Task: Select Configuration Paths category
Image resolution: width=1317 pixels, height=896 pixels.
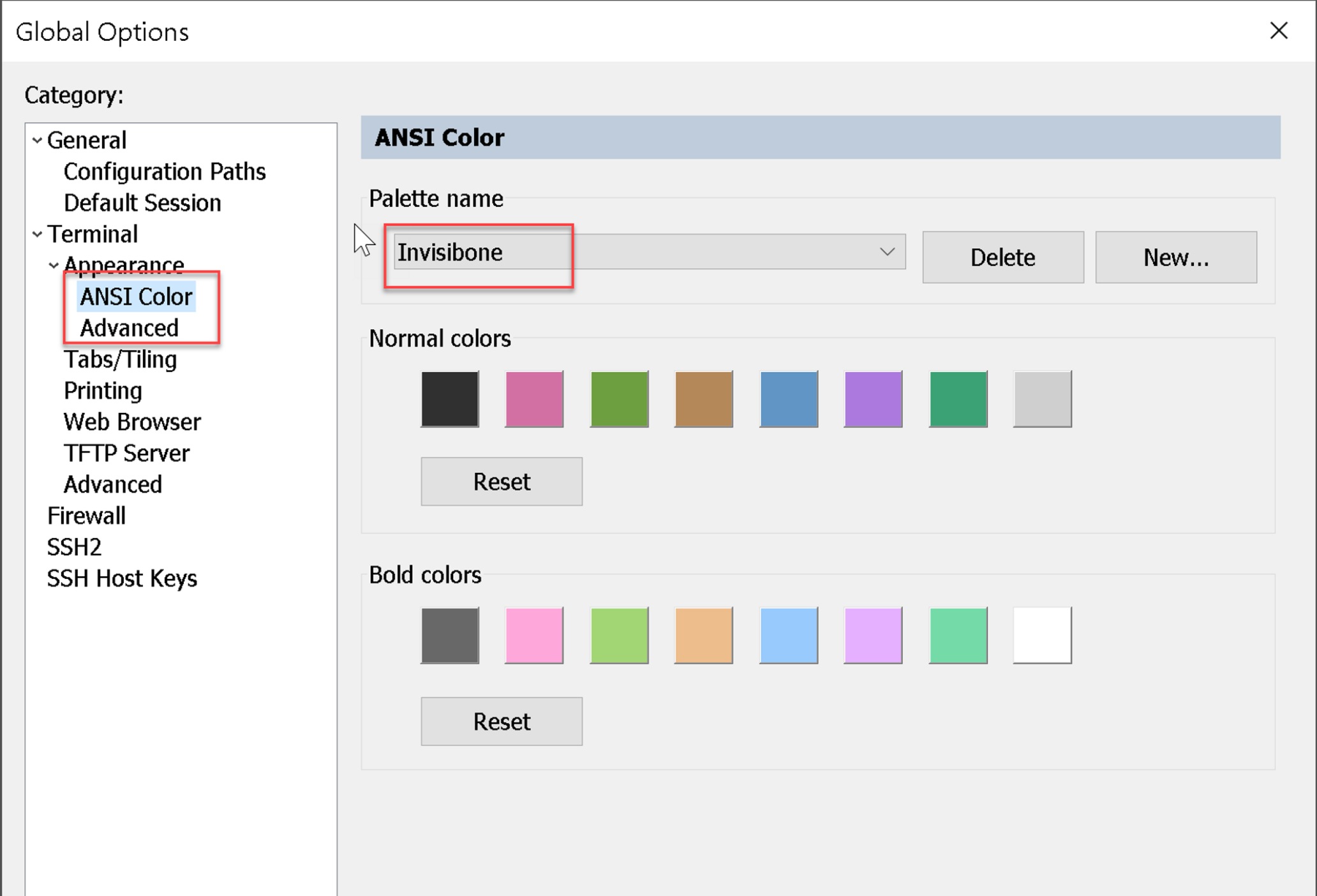Action: pos(165,172)
